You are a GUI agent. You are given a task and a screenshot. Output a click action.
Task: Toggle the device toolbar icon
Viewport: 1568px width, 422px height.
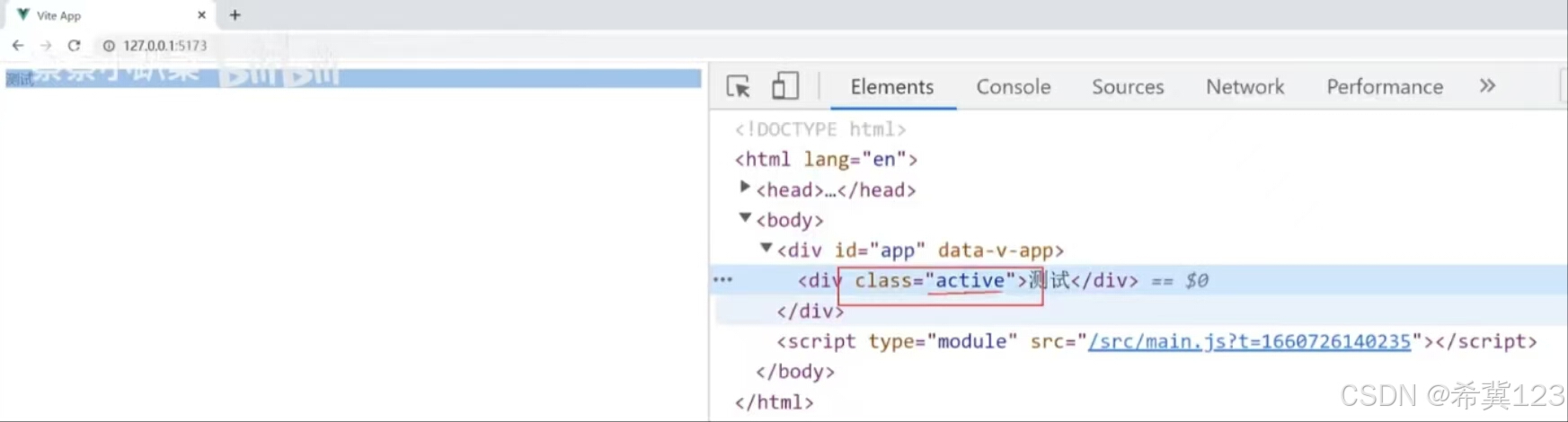point(784,86)
